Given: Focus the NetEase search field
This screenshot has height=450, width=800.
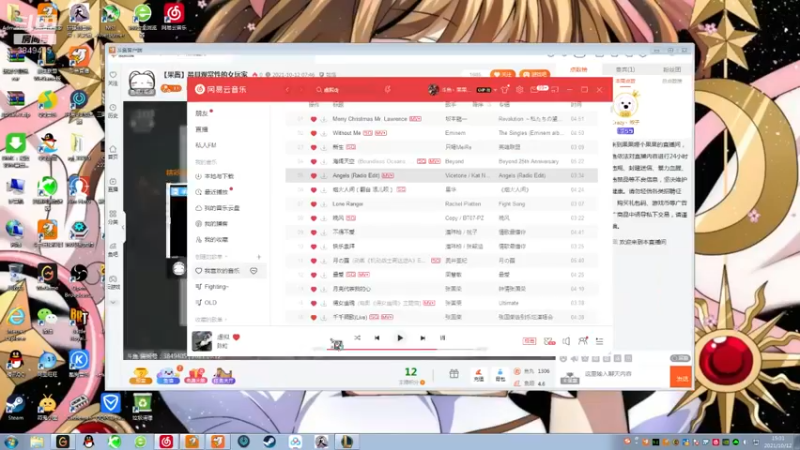Looking at the screenshot, I should pyautogui.click(x=349, y=90).
